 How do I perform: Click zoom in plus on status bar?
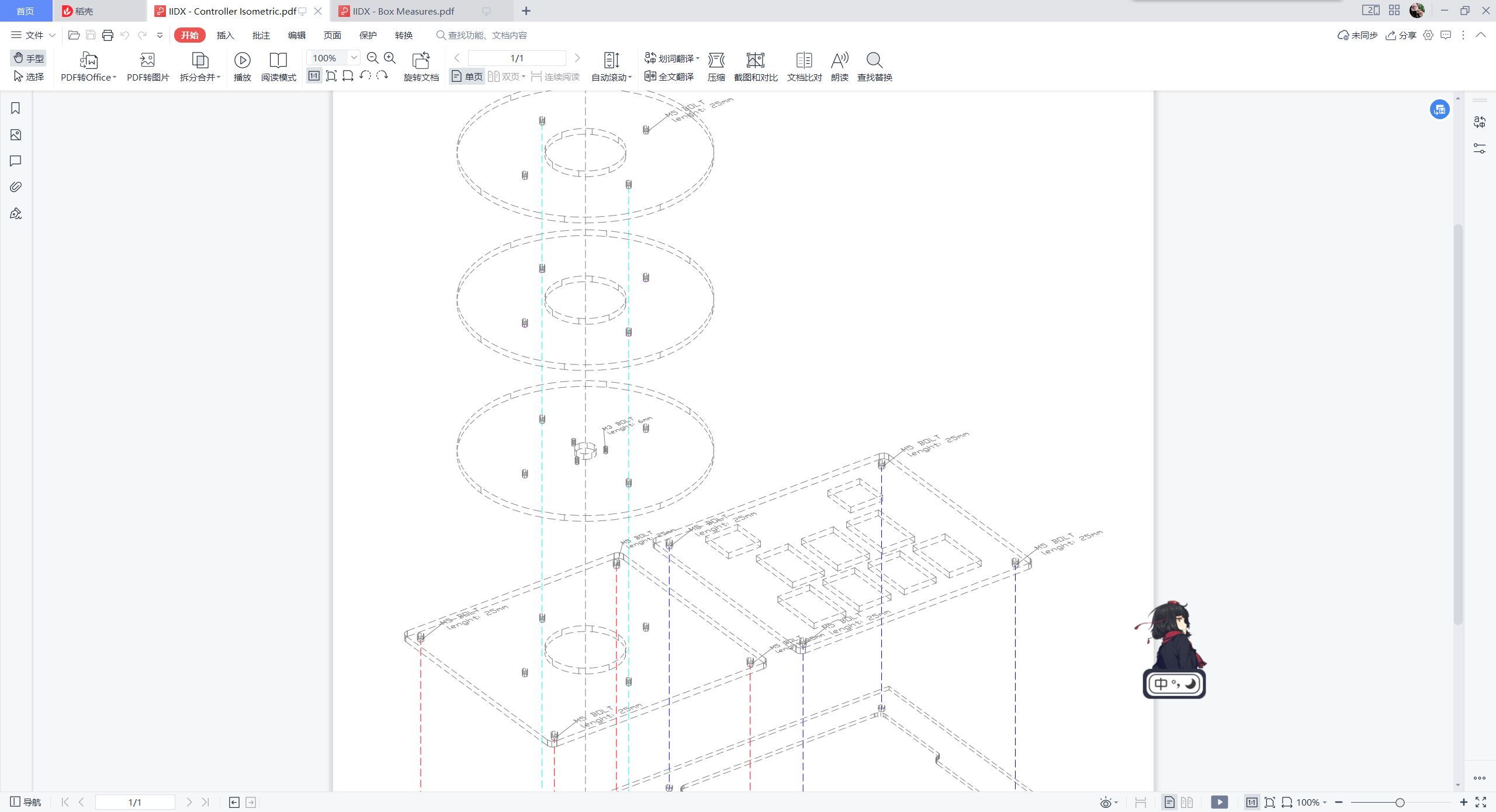click(1463, 802)
